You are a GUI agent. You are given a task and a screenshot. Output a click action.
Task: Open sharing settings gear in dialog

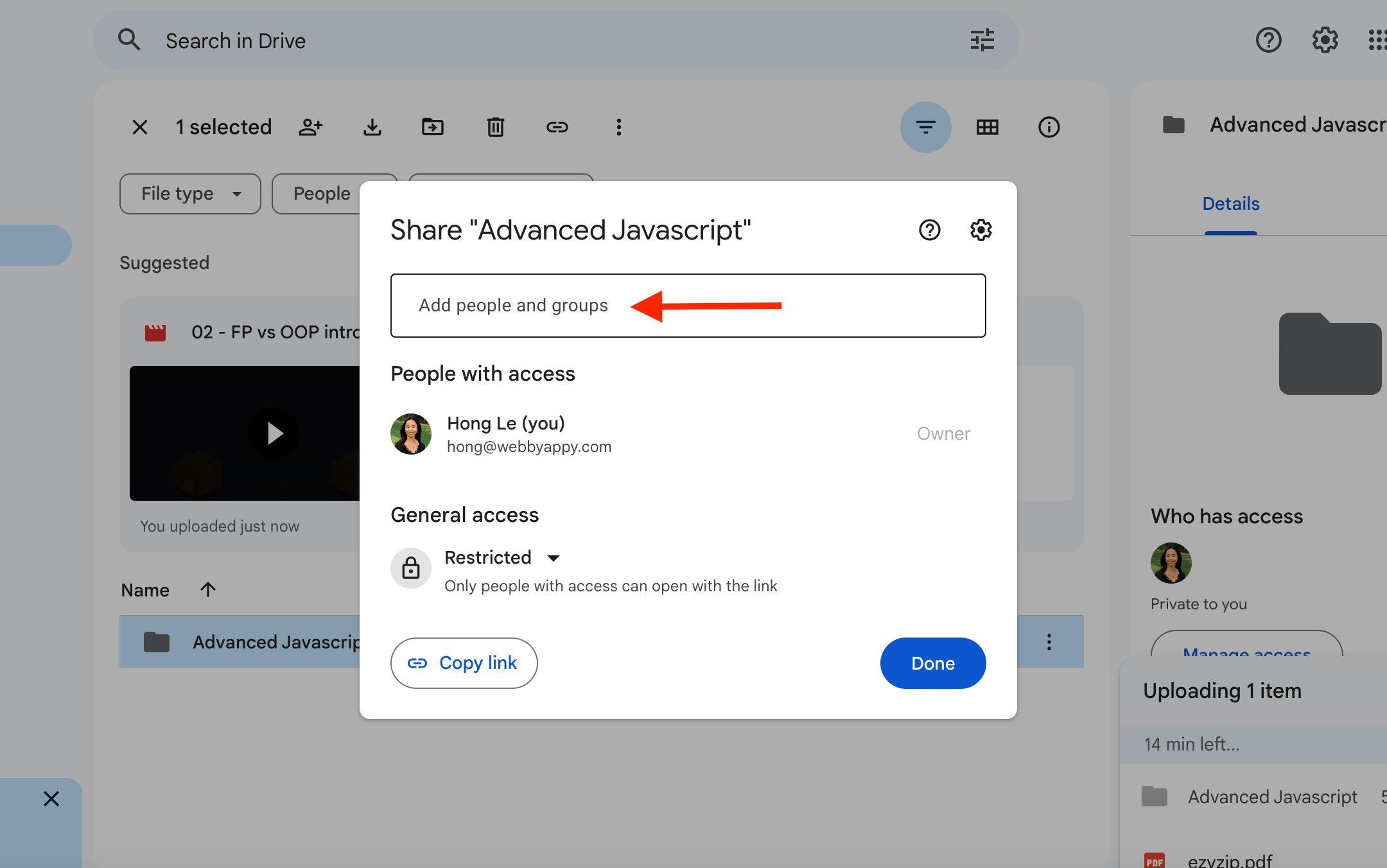coord(980,230)
